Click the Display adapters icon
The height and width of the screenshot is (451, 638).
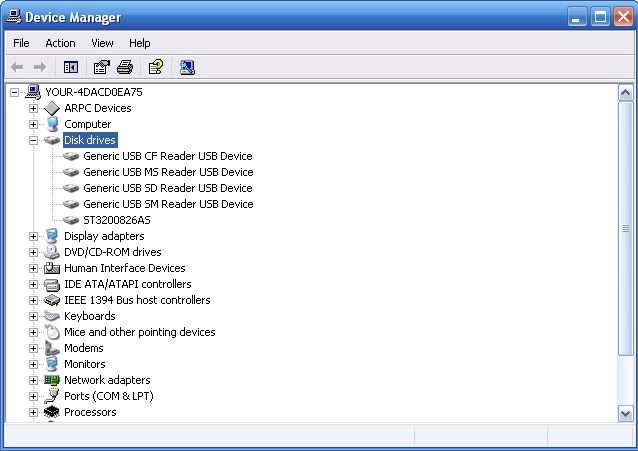52,236
